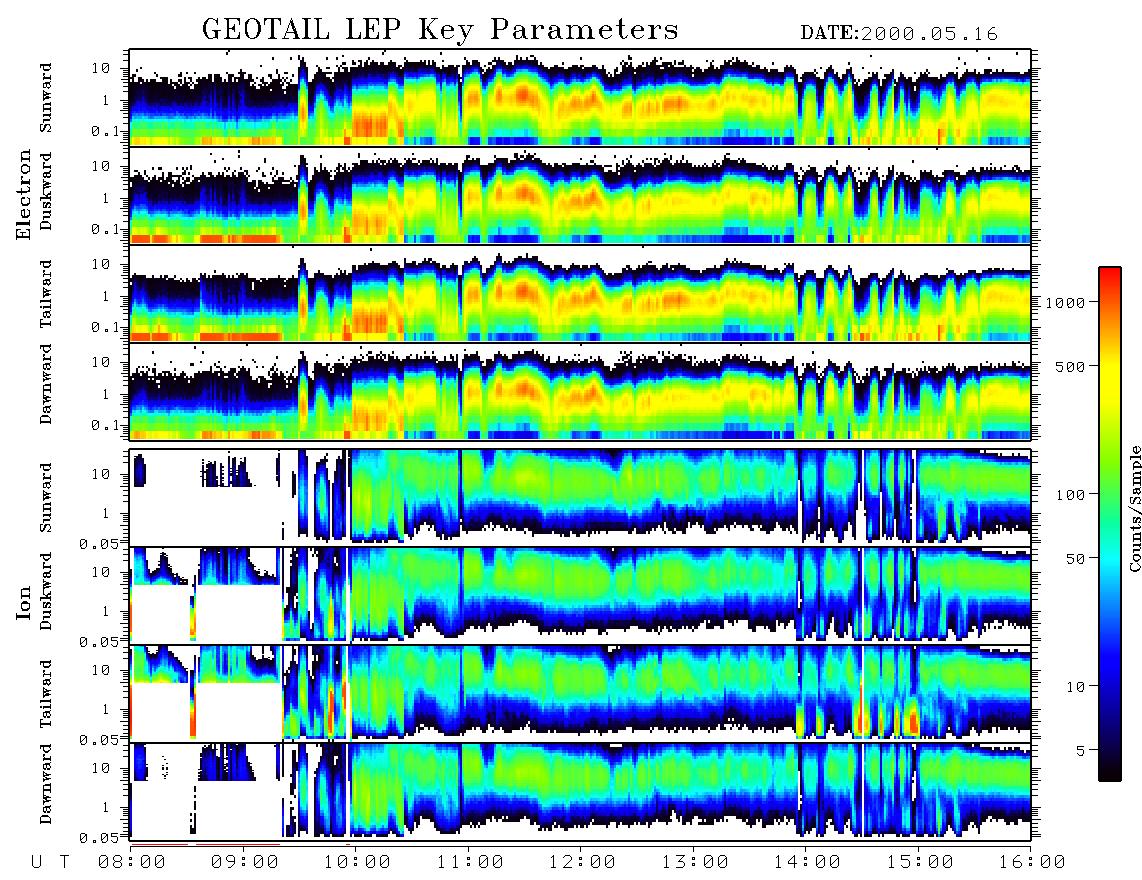Select the "14:00" time tick label

(x=807, y=863)
